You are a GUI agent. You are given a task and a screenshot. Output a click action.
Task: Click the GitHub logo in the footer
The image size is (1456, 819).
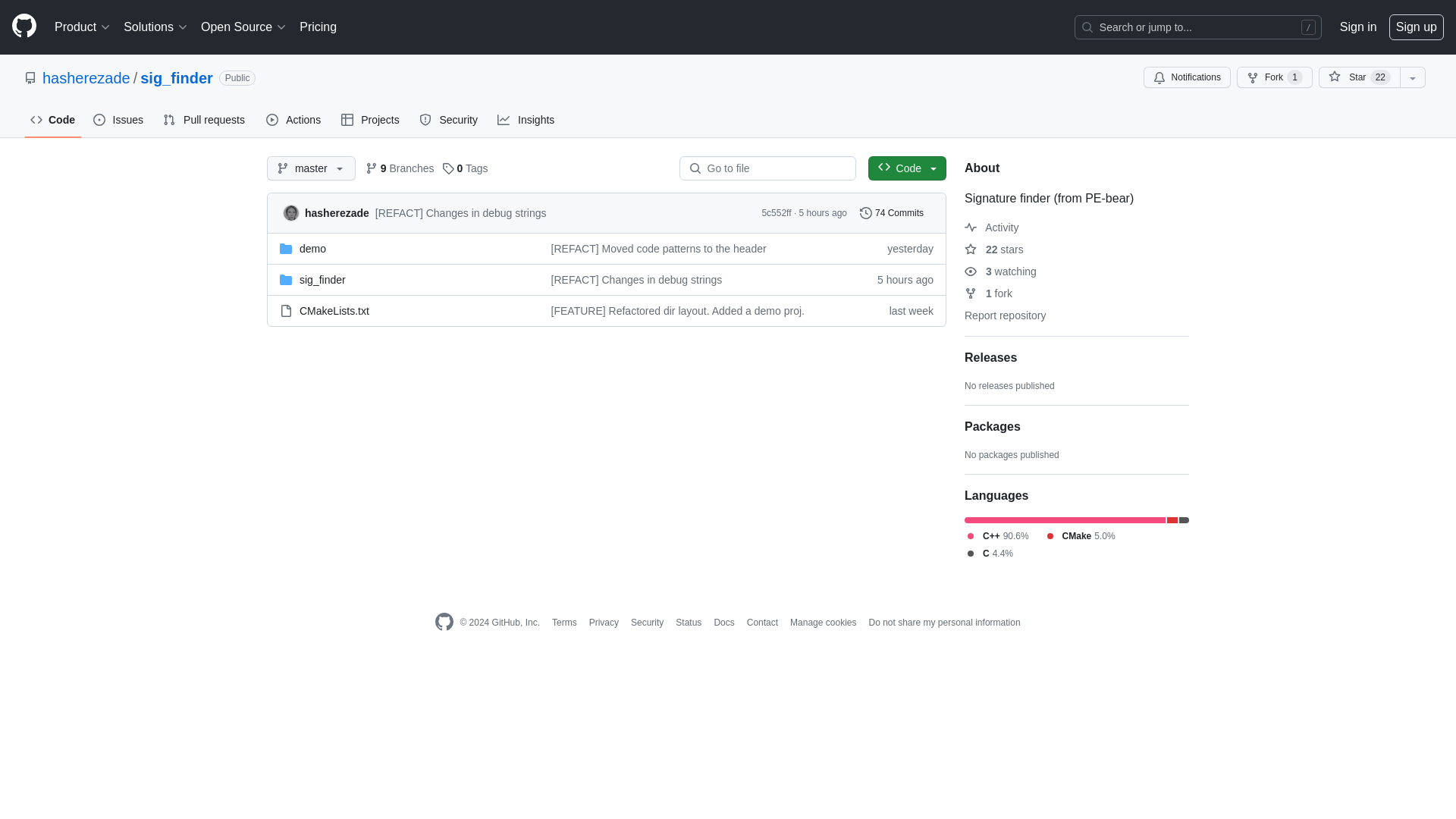[x=444, y=622]
